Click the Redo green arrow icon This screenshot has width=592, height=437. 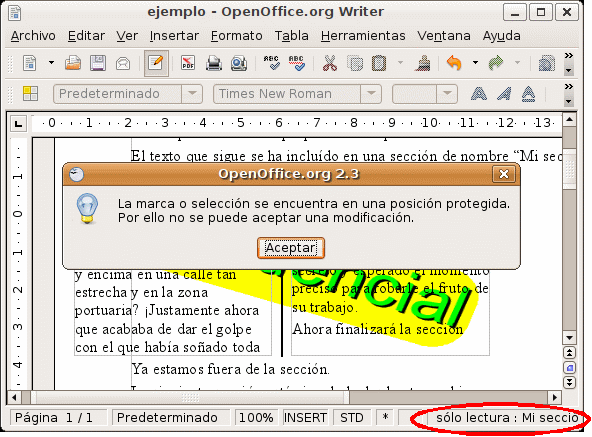496,63
